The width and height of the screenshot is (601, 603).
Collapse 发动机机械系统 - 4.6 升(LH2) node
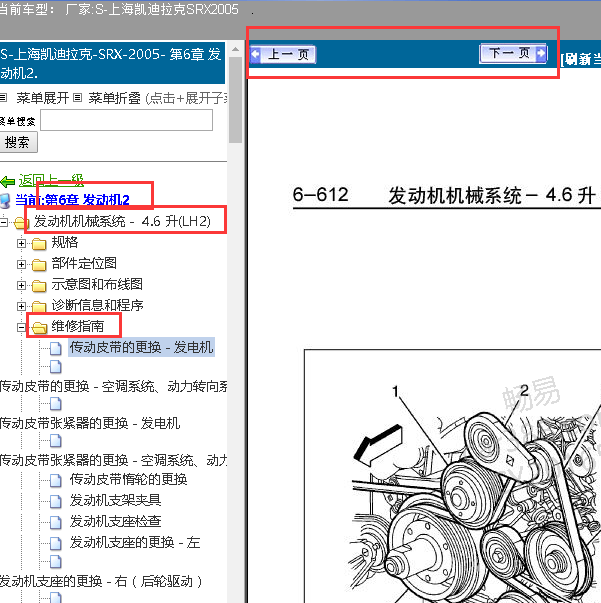pos(3,222)
